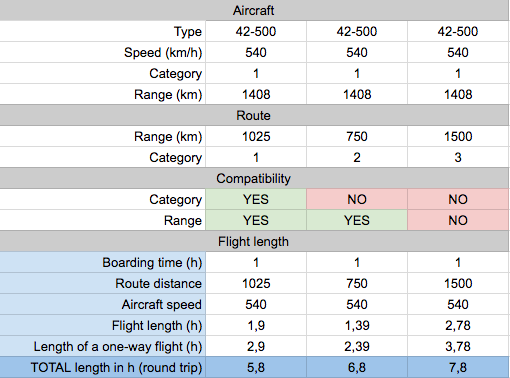Select total round trip cell showing 7,8
The width and height of the screenshot is (510, 378).
(458, 367)
